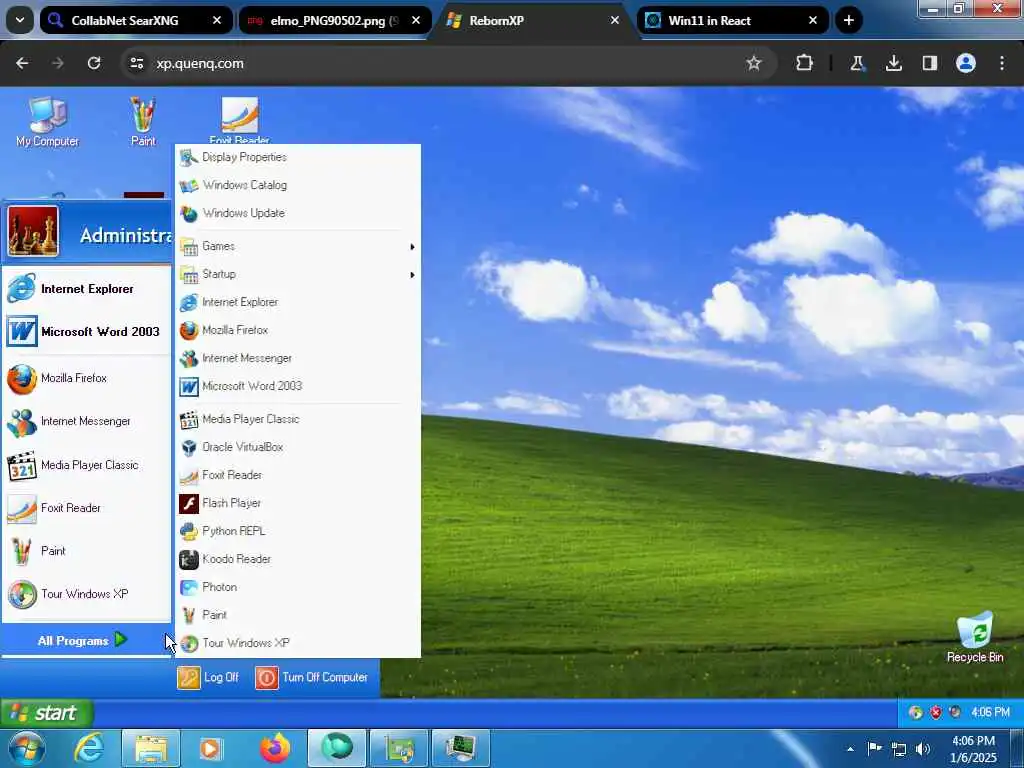The width and height of the screenshot is (1024, 768).
Task: Start Tour Windows XP in the All Programs list
Action: (x=298, y=643)
